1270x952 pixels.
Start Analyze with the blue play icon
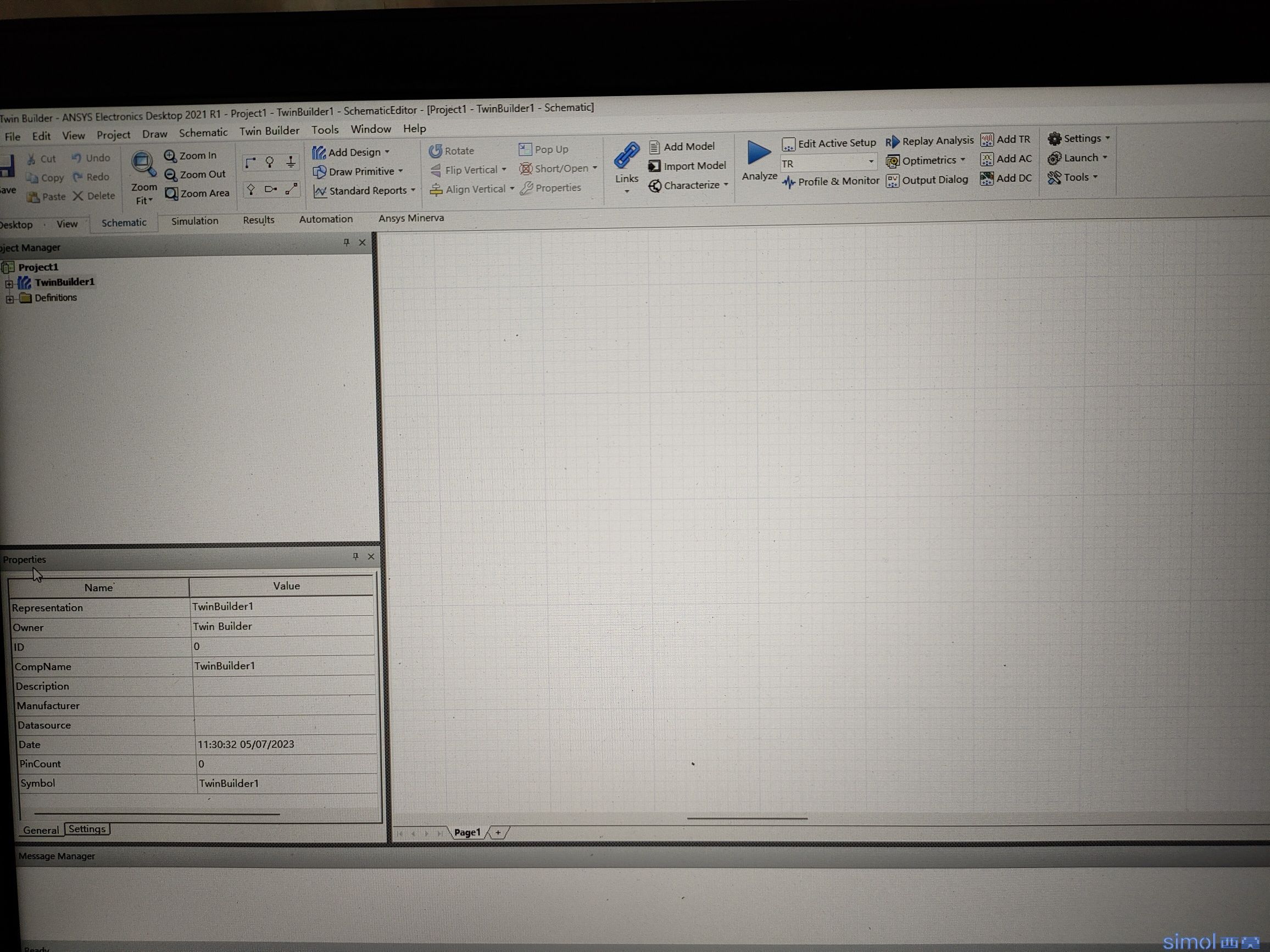[x=759, y=153]
